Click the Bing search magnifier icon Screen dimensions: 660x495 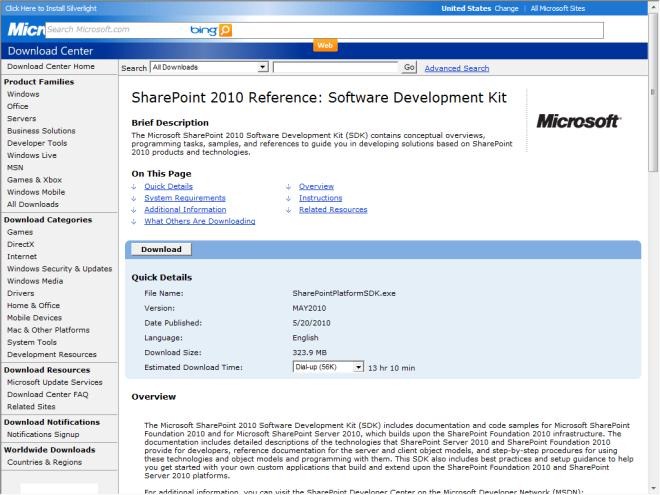(x=225, y=30)
